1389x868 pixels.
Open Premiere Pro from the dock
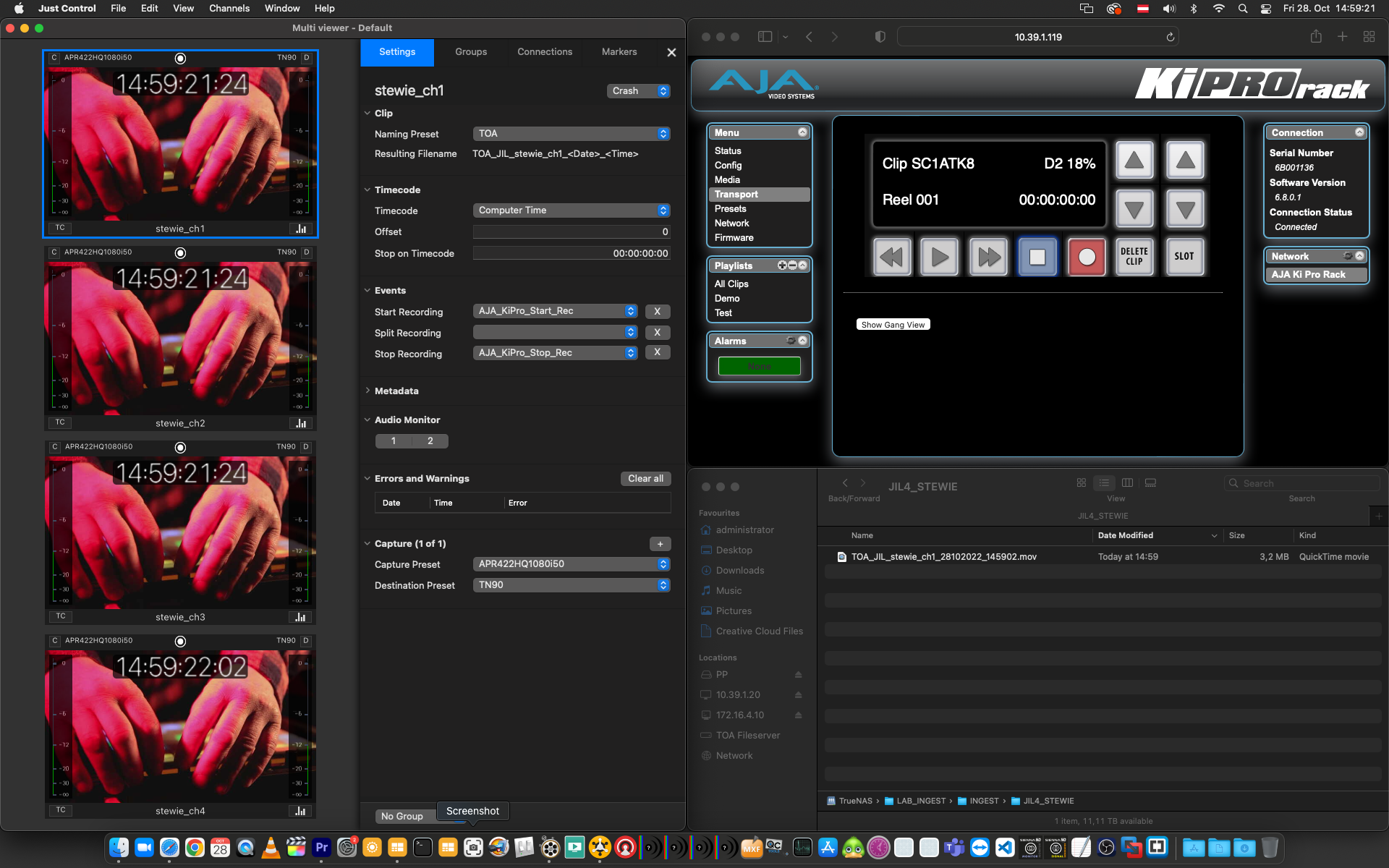click(321, 847)
